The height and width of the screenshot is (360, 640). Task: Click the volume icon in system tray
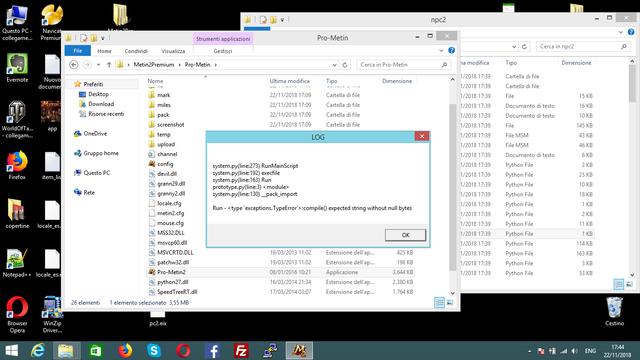[575, 351]
